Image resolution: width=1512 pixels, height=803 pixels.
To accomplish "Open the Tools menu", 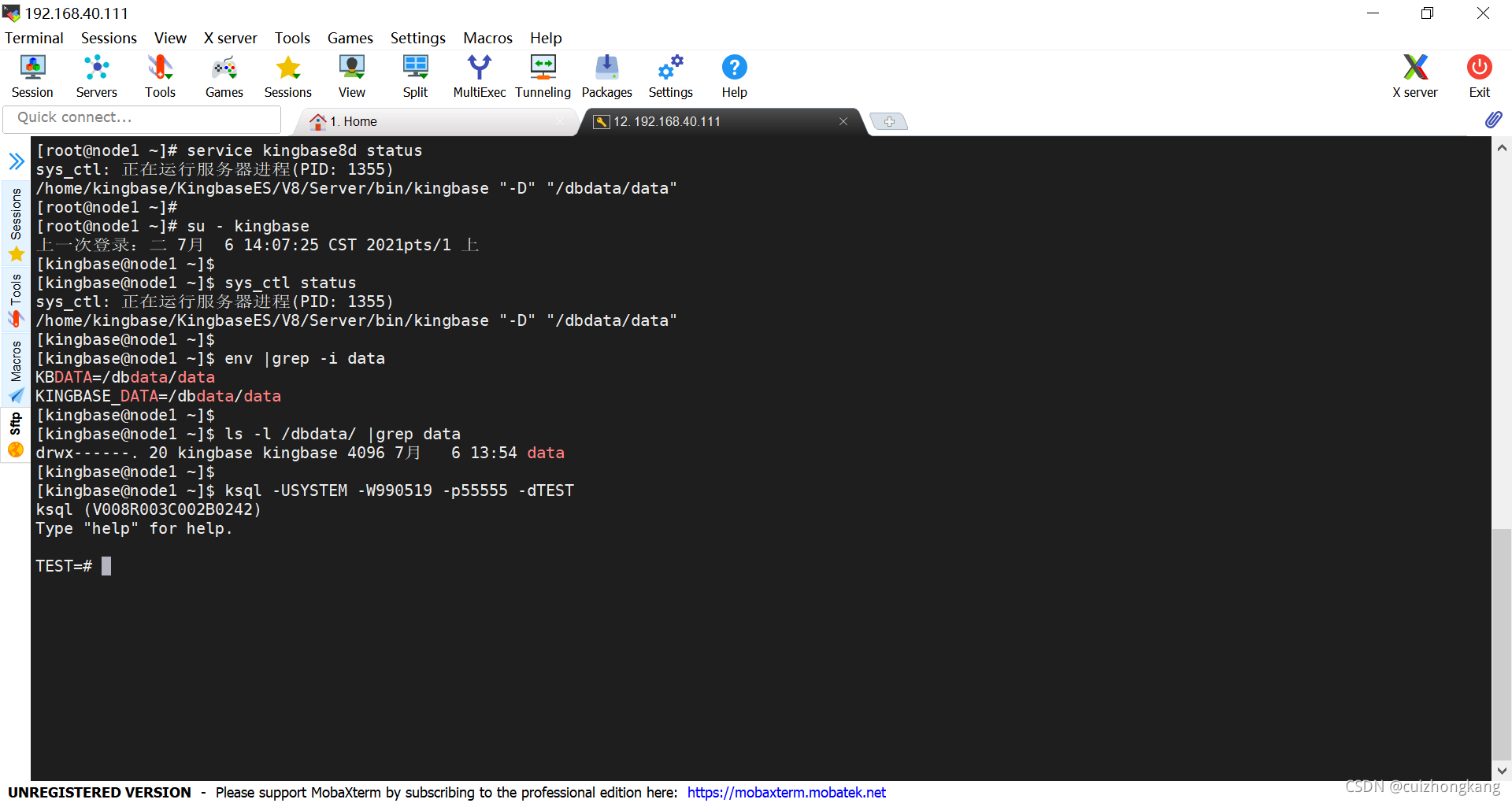I will tap(292, 38).
